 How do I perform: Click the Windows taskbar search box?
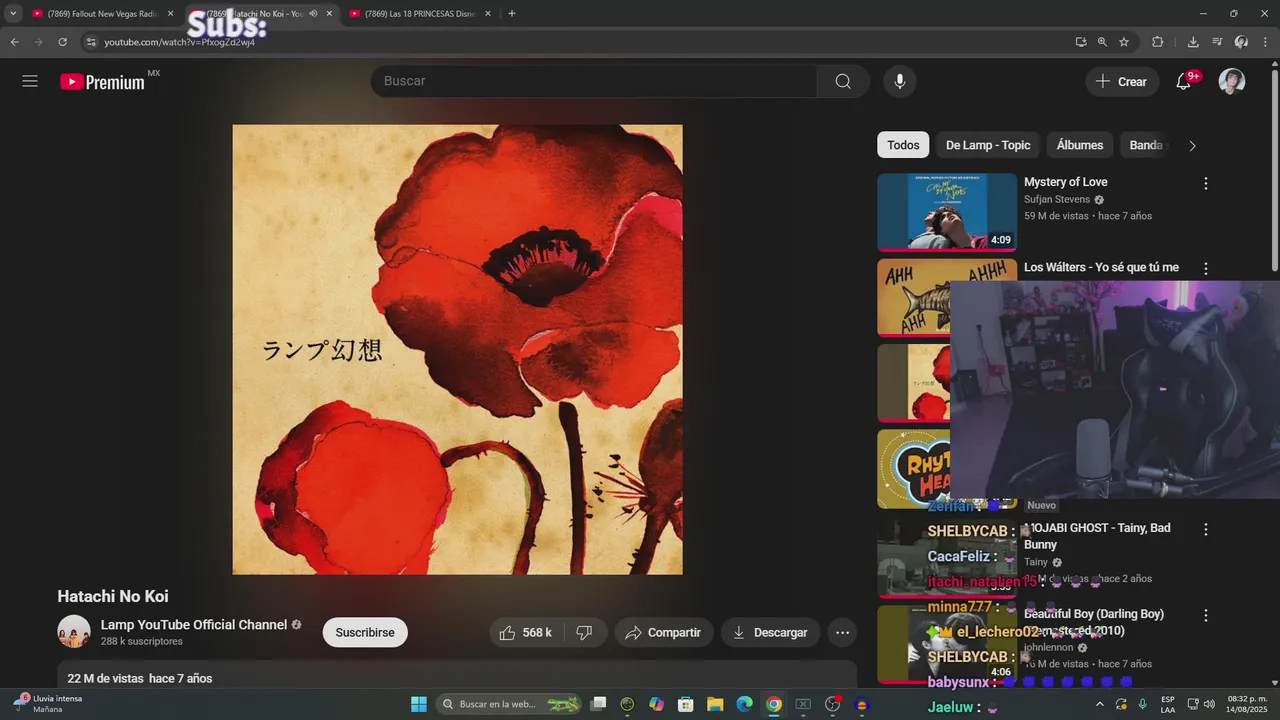click(x=509, y=704)
